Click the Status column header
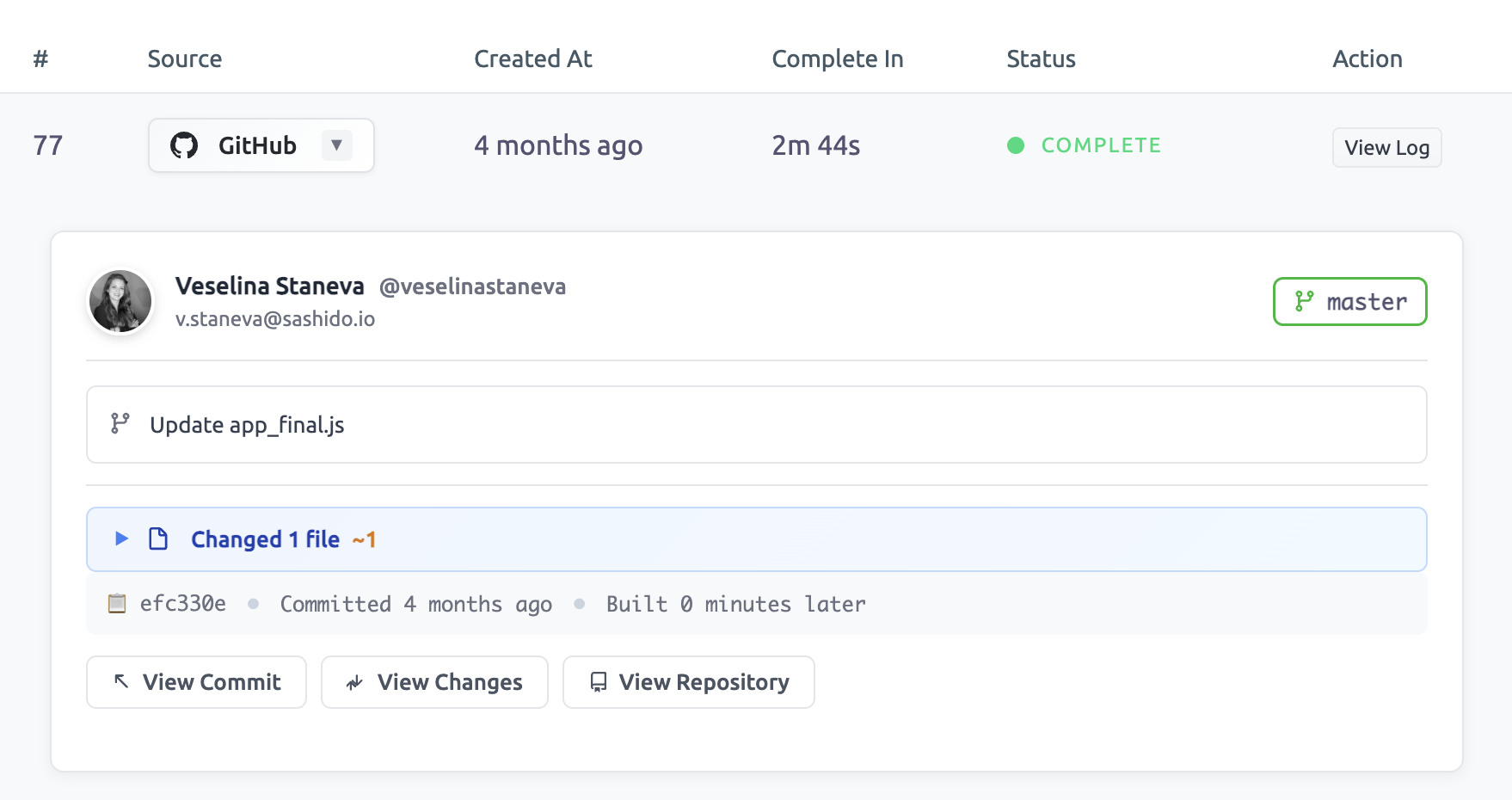The width and height of the screenshot is (1512, 800). 1041,58
